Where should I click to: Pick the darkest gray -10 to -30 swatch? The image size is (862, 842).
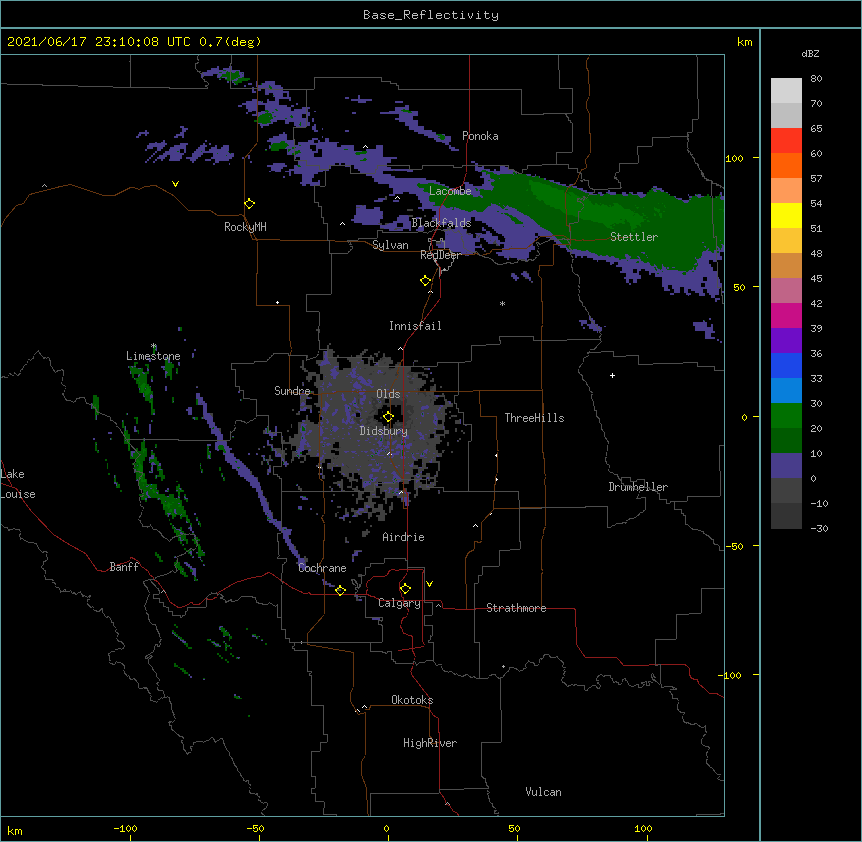click(x=786, y=516)
